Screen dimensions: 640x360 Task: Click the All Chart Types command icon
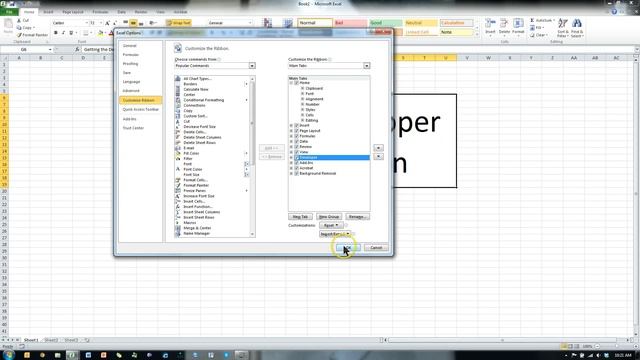pos(178,78)
